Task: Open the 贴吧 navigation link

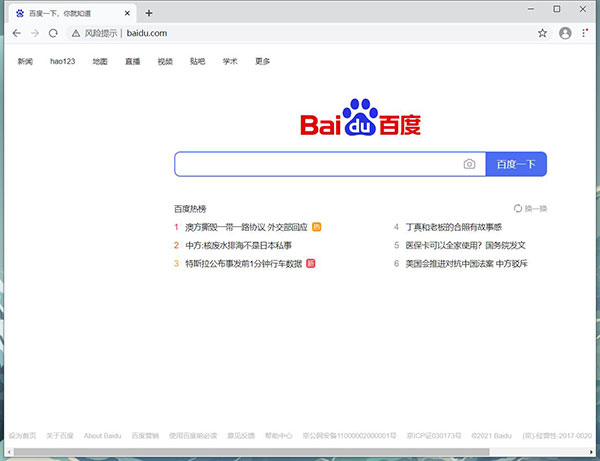Action: [197, 61]
